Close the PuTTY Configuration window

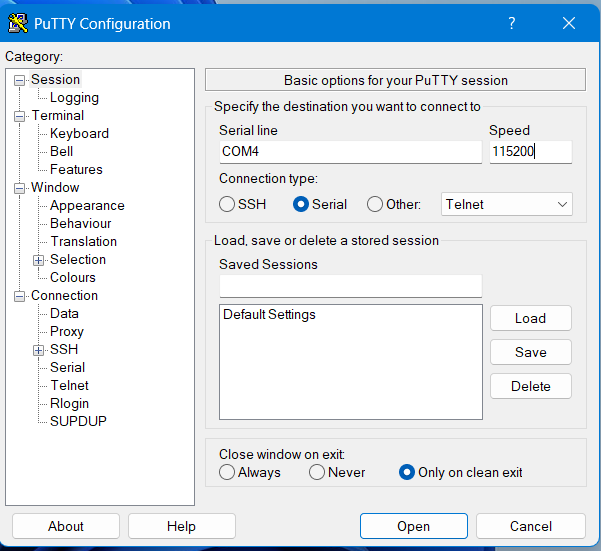coord(569,23)
